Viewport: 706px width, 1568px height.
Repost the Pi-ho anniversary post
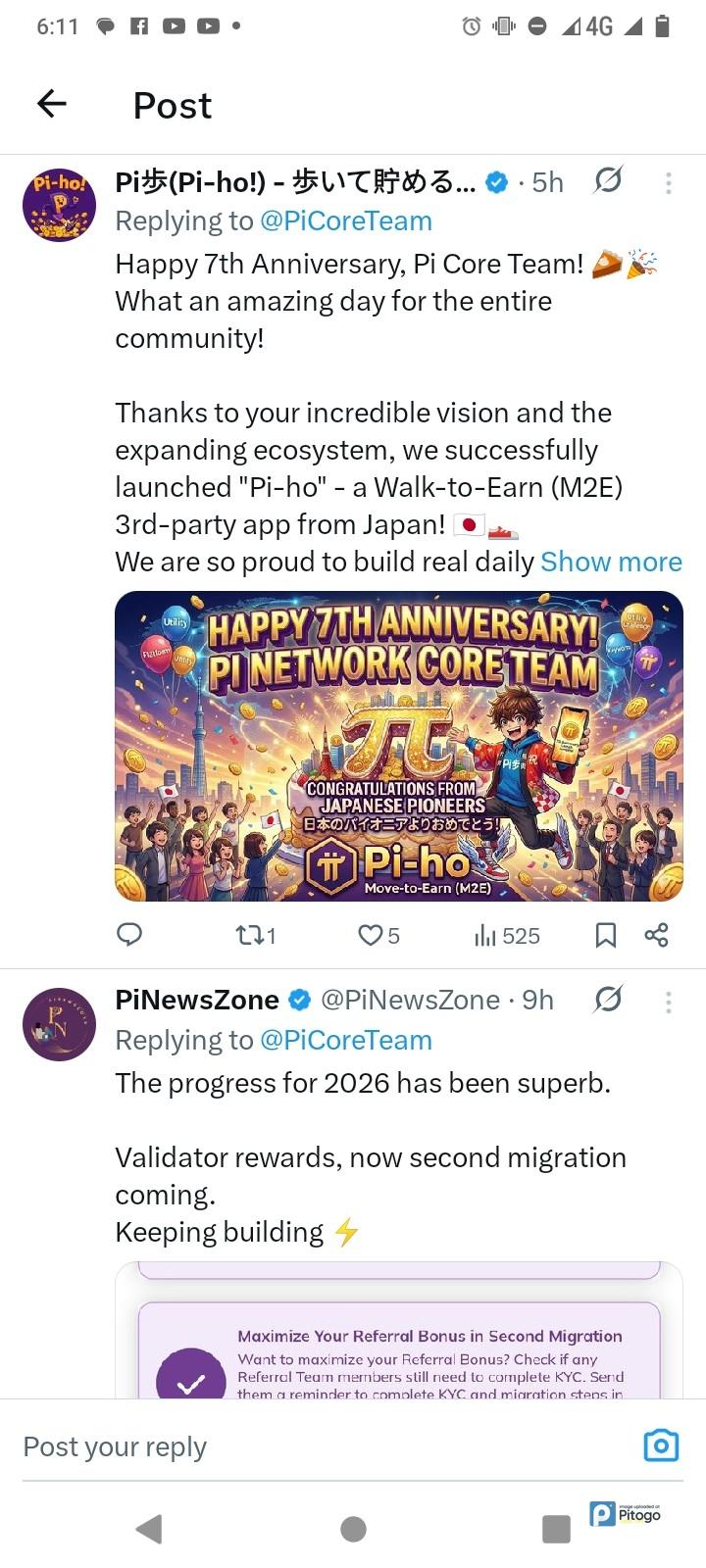(x=250, y=935)
